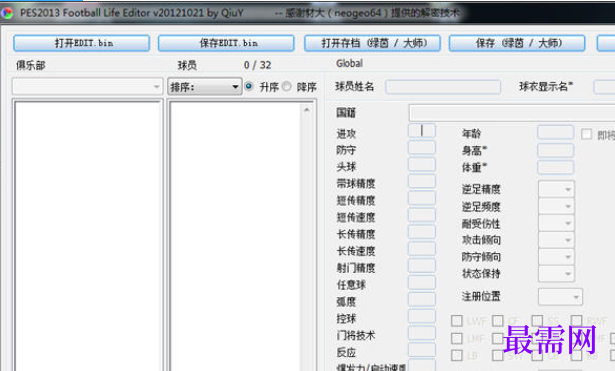
Task: Open the 排序 sort dropdown
Action: click(x=205, y=87)
